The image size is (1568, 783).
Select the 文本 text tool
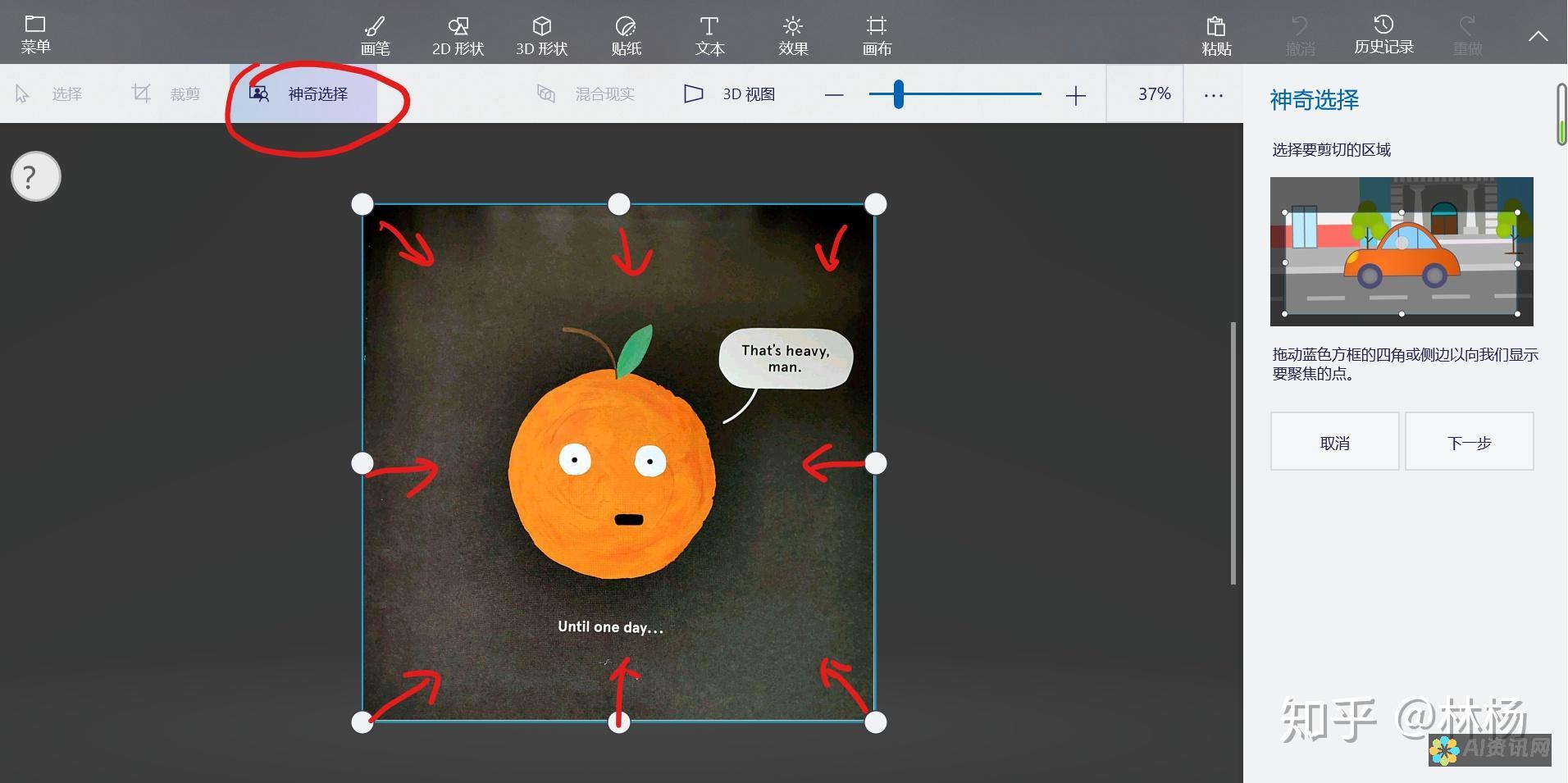coord(709,36)
